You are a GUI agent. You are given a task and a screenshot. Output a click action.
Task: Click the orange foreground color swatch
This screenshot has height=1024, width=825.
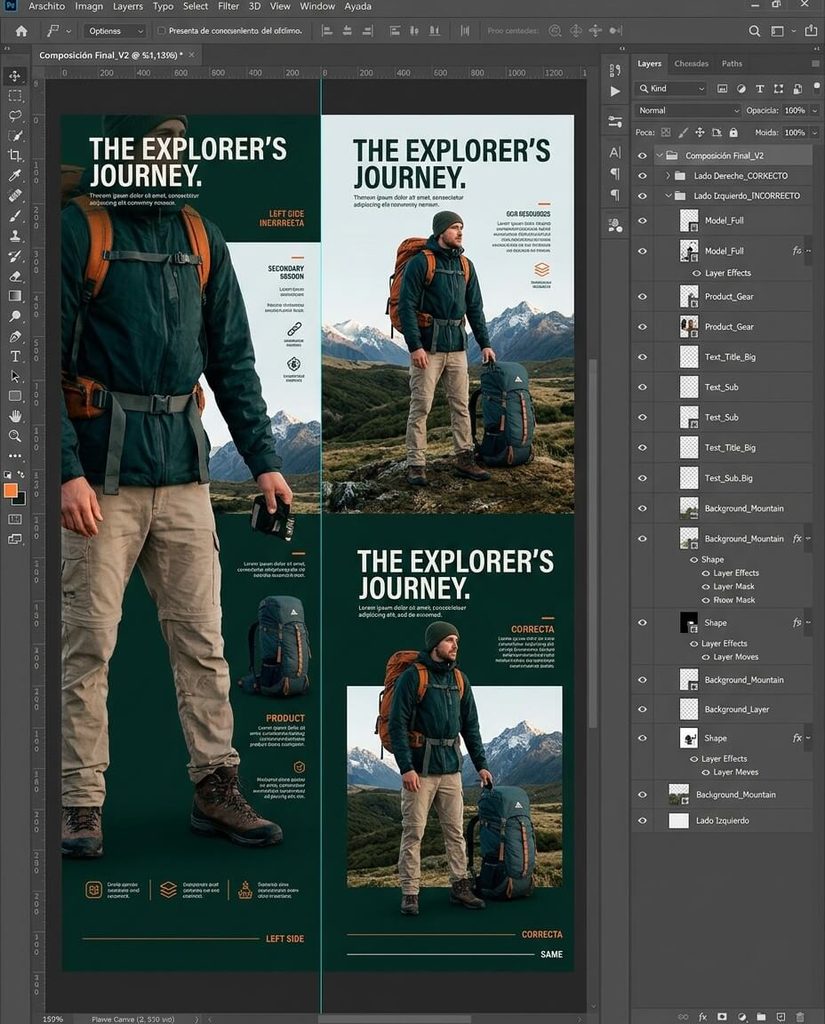(10, 490)
